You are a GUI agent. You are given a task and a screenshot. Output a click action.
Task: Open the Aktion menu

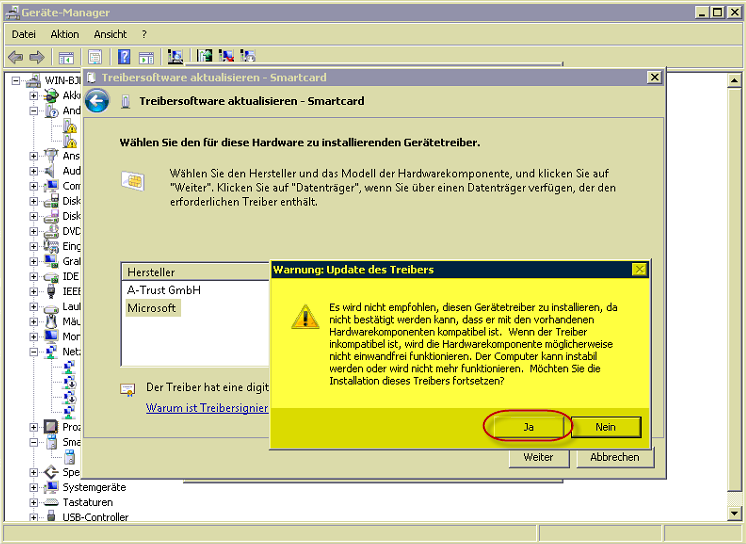click(65, 34)
